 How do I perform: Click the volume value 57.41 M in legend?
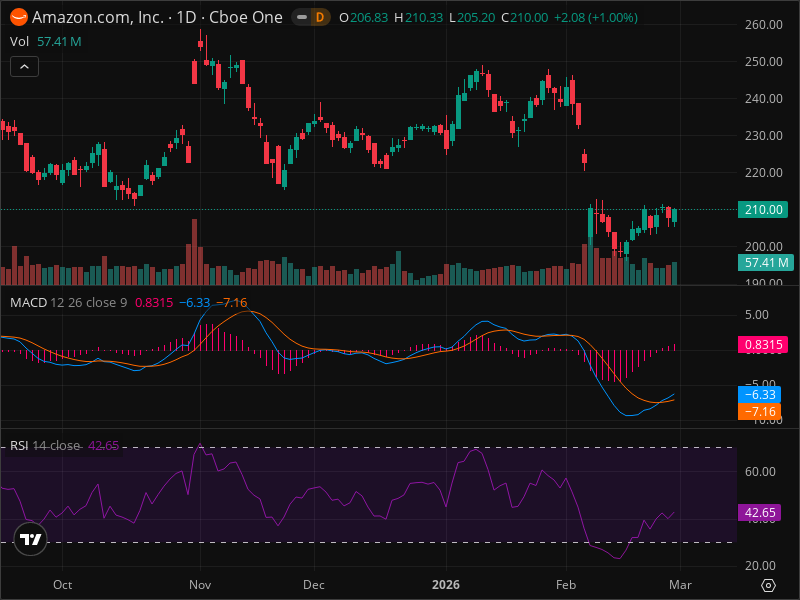point(59,41)
